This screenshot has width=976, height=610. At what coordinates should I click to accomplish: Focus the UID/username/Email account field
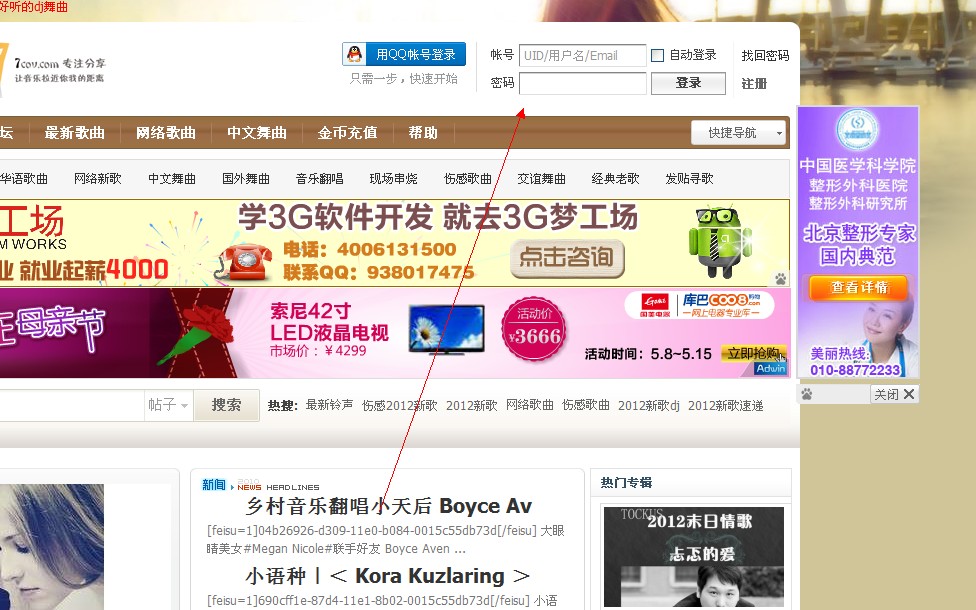coord(583,55)
